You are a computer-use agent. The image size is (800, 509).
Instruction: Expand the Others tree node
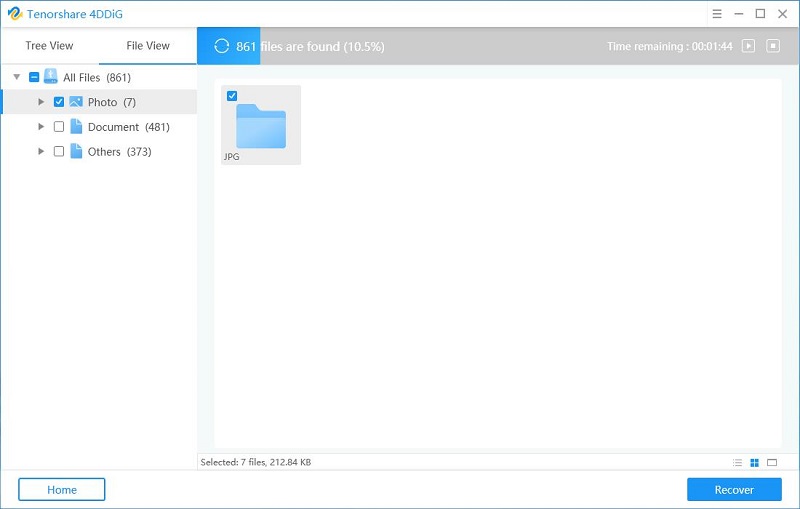(41, 151)
